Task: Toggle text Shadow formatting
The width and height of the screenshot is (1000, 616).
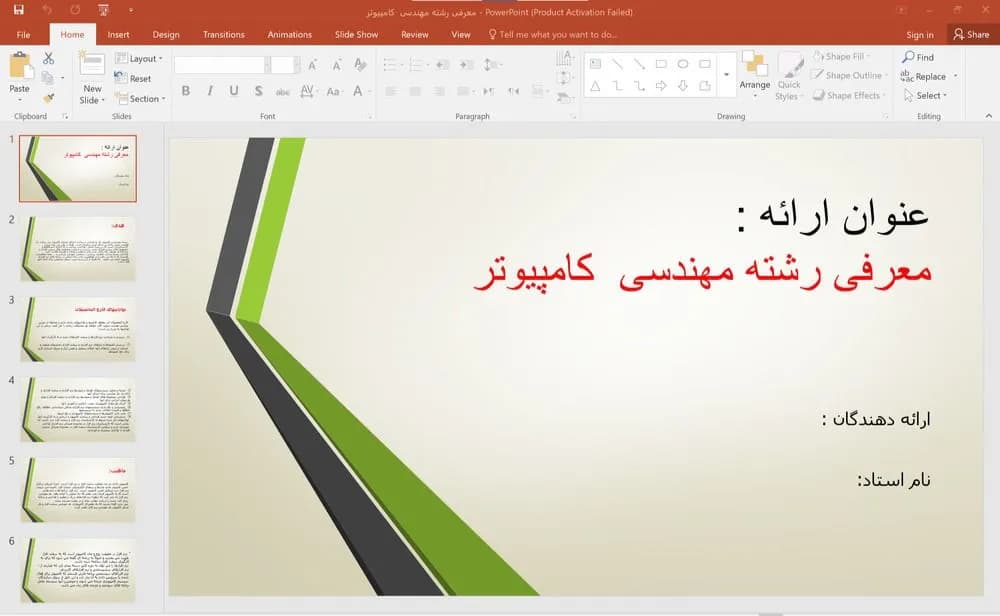Action: click(x=258, y=91)
